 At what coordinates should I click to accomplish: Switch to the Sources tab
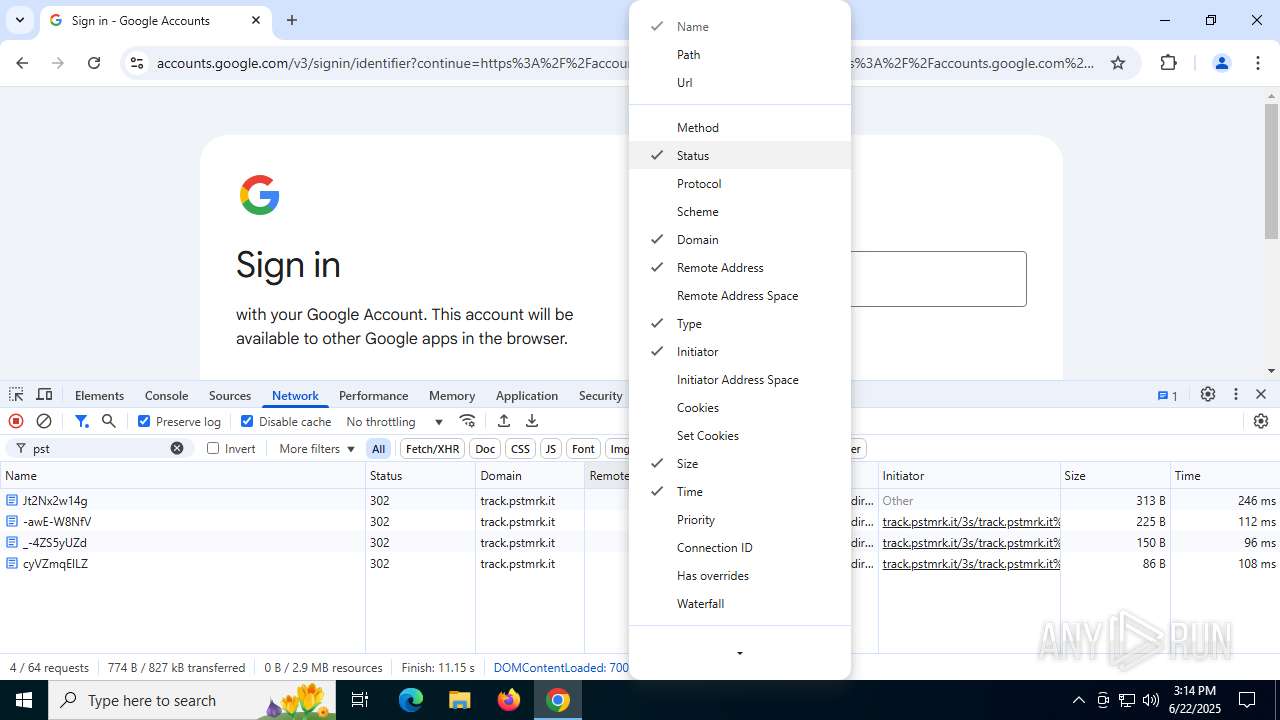(x=230, y=395)
